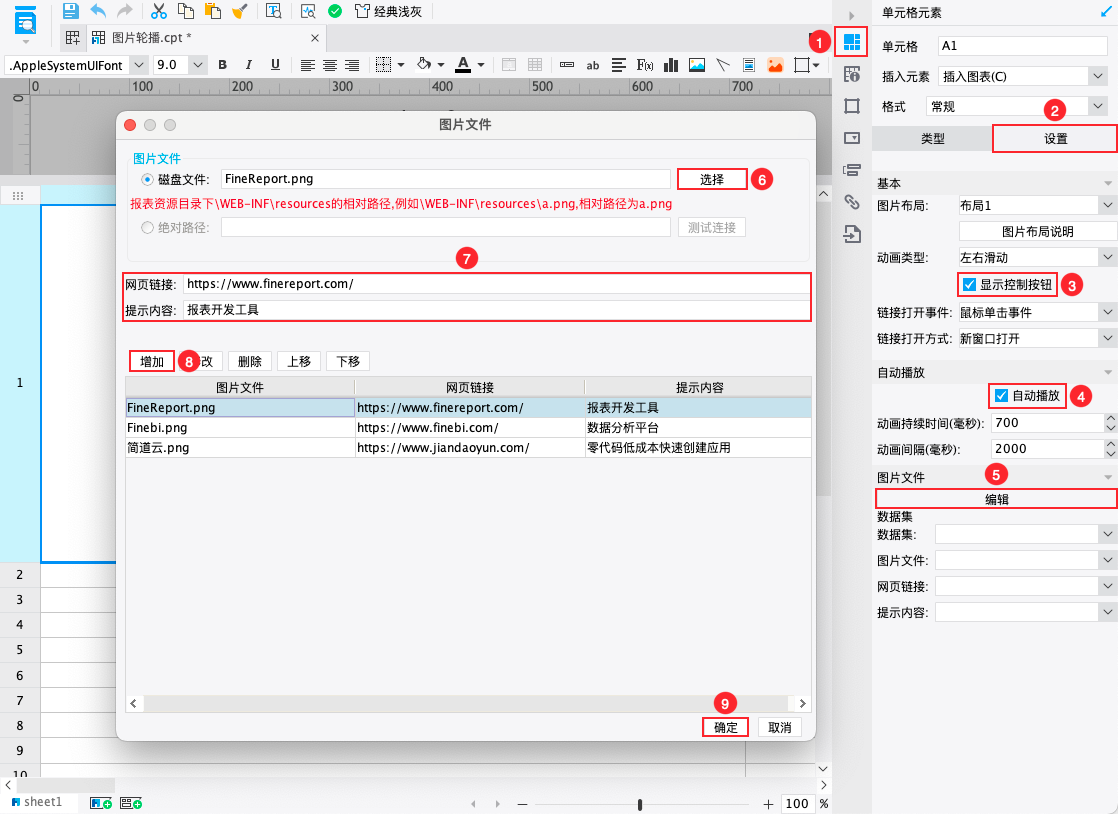Open the 链接打开事件 dropdown
Viewport: 1118px width, 814px height.
[x=1107, y=312]
